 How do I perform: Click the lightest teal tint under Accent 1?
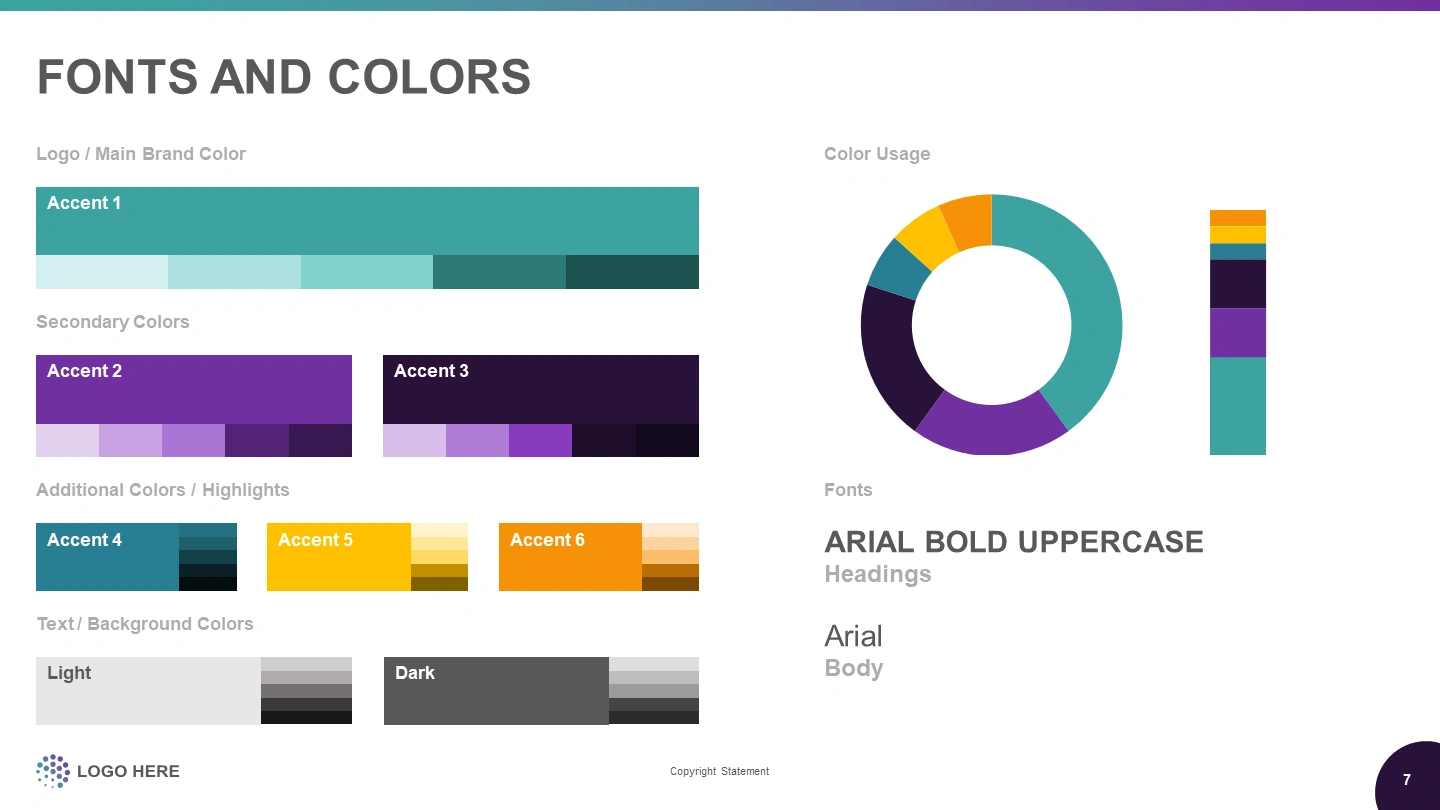tap(102, 272)
